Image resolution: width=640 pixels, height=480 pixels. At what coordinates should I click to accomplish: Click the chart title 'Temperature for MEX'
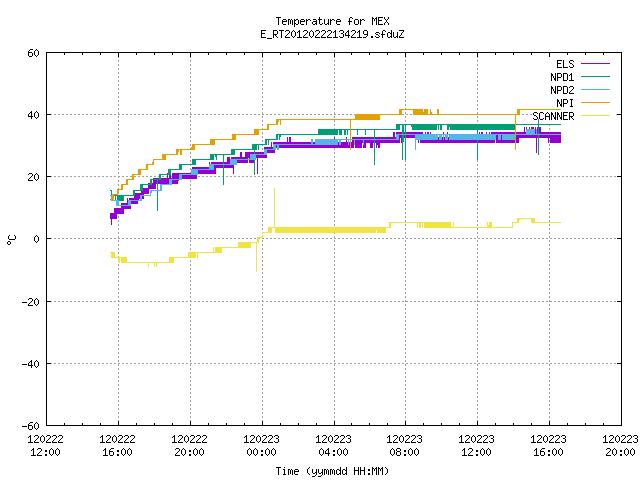[332, 21]
